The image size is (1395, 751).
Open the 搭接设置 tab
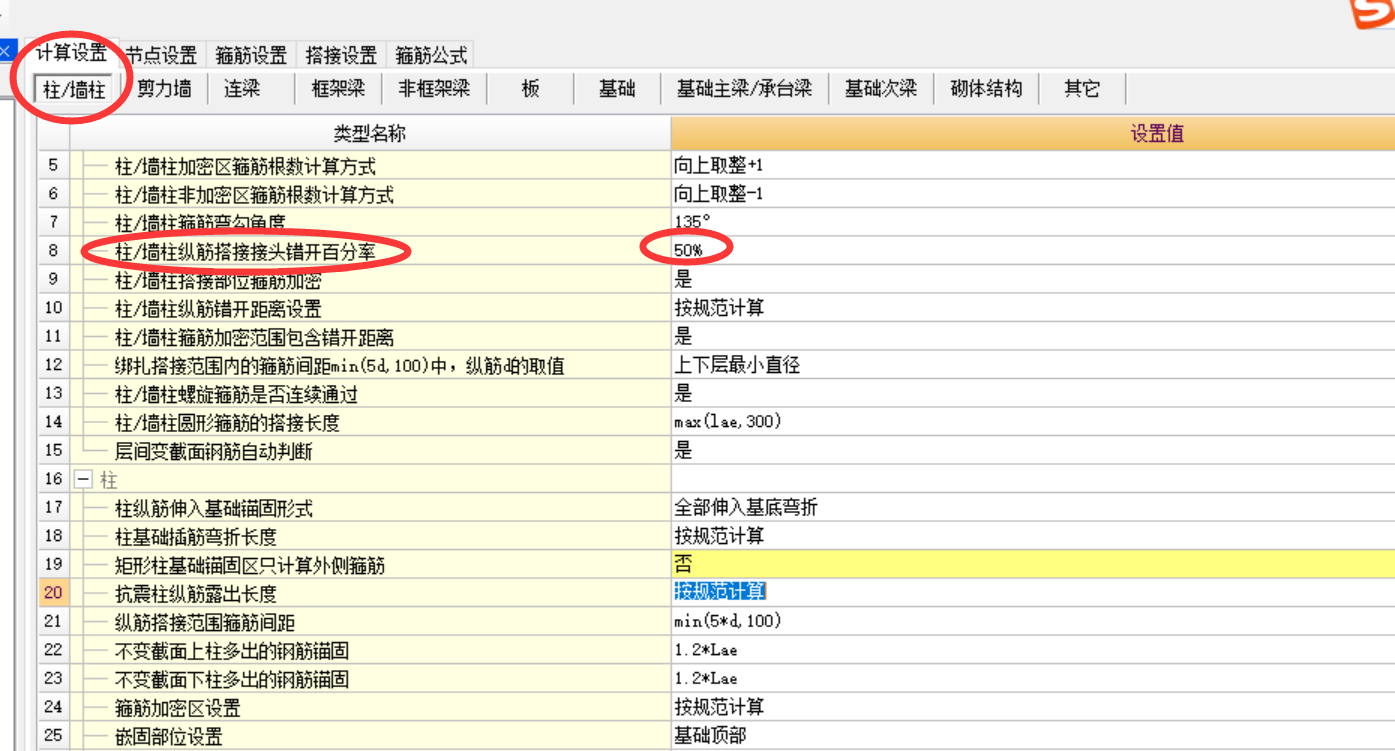(341, 55)
